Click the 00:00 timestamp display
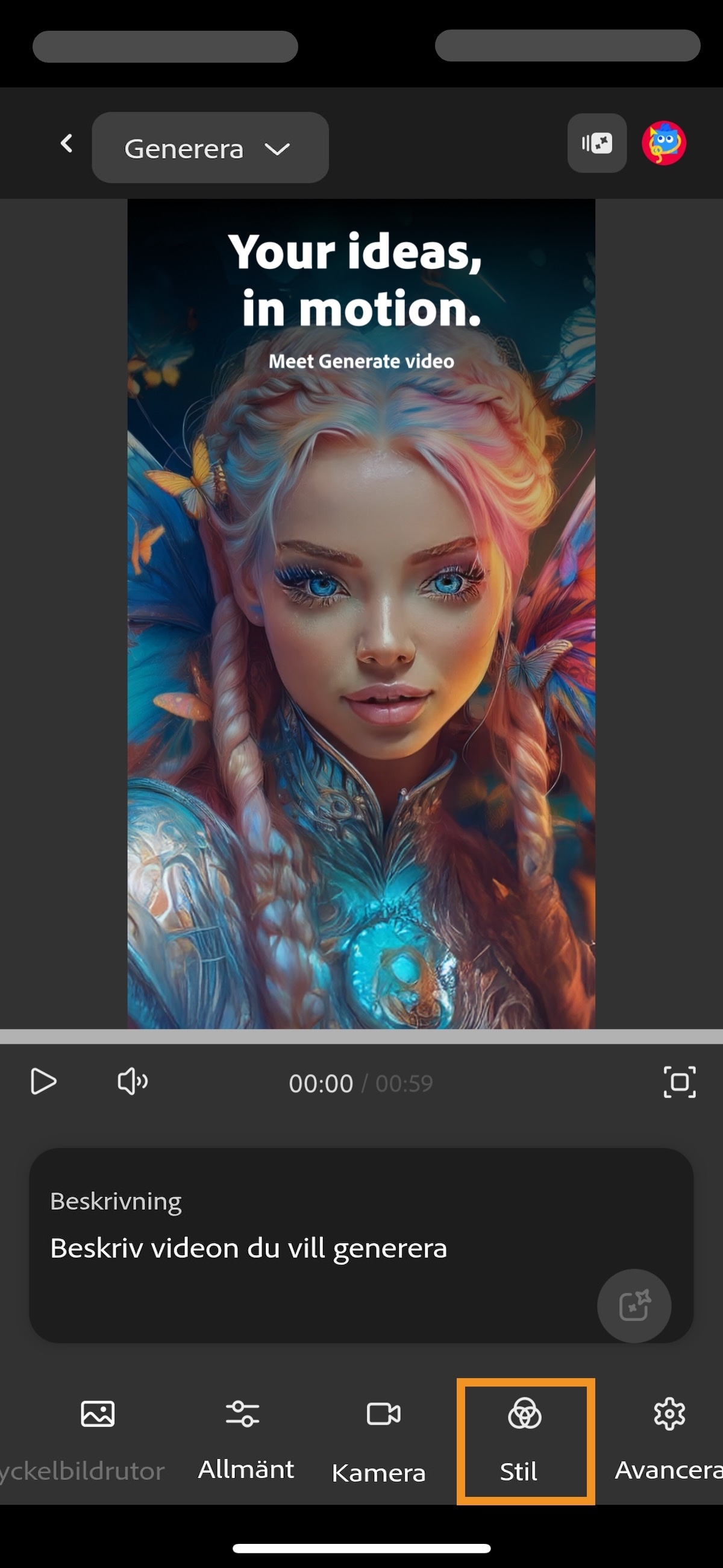 [x=321, y=1083]
